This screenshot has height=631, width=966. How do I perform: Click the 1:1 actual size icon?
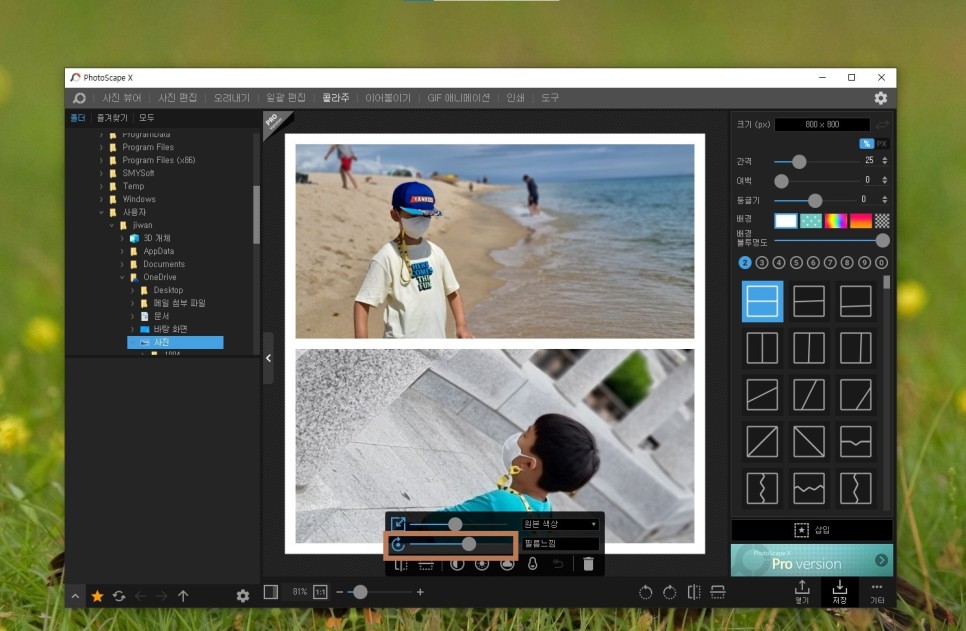(x=320, y=592)
